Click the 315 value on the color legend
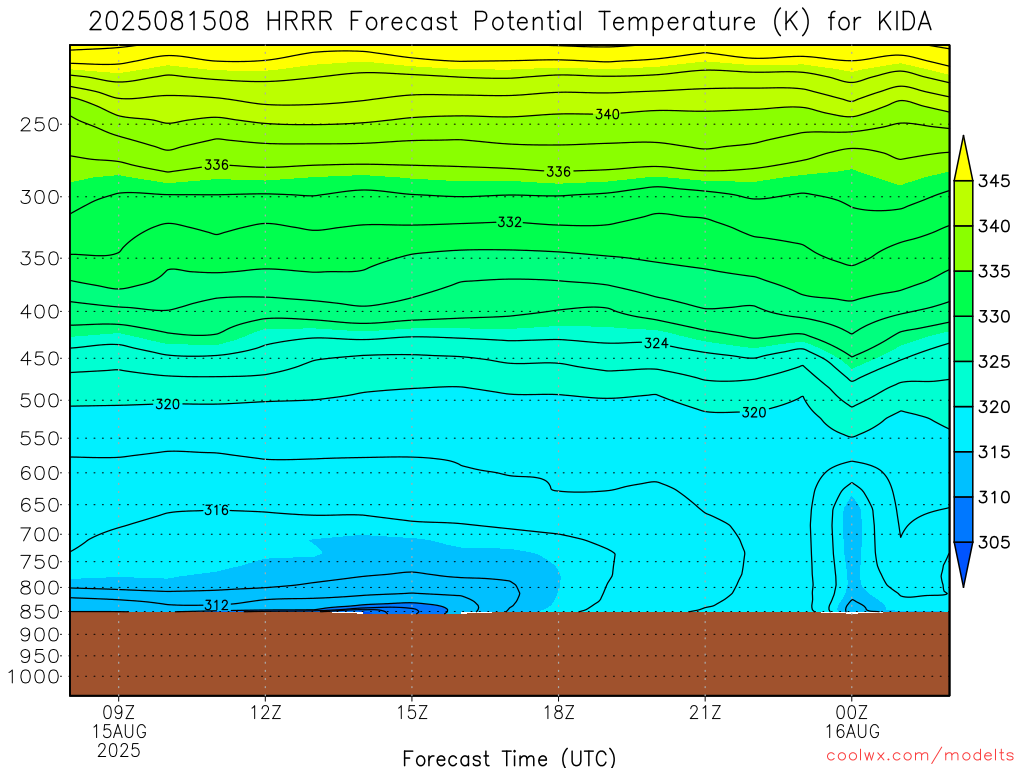Image resolution: width=1024 pixels, height=768 pixels. point(994,452)
